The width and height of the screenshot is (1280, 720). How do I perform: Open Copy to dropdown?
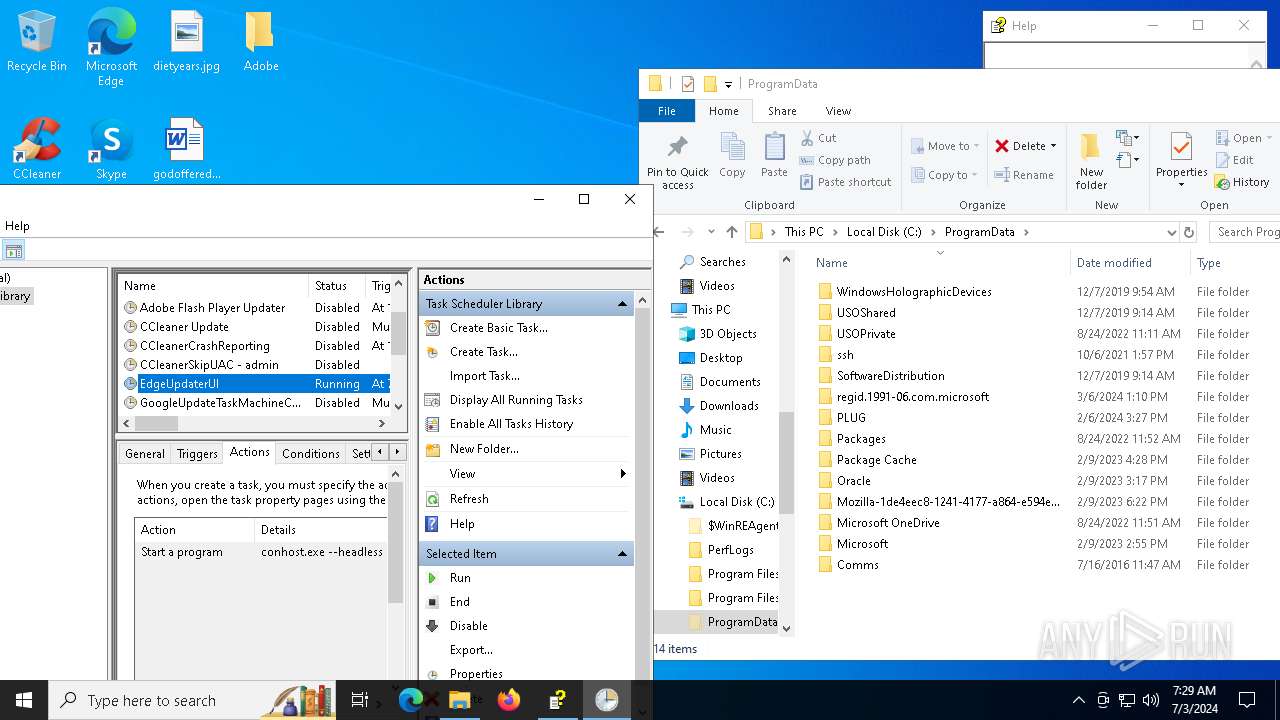945,175
